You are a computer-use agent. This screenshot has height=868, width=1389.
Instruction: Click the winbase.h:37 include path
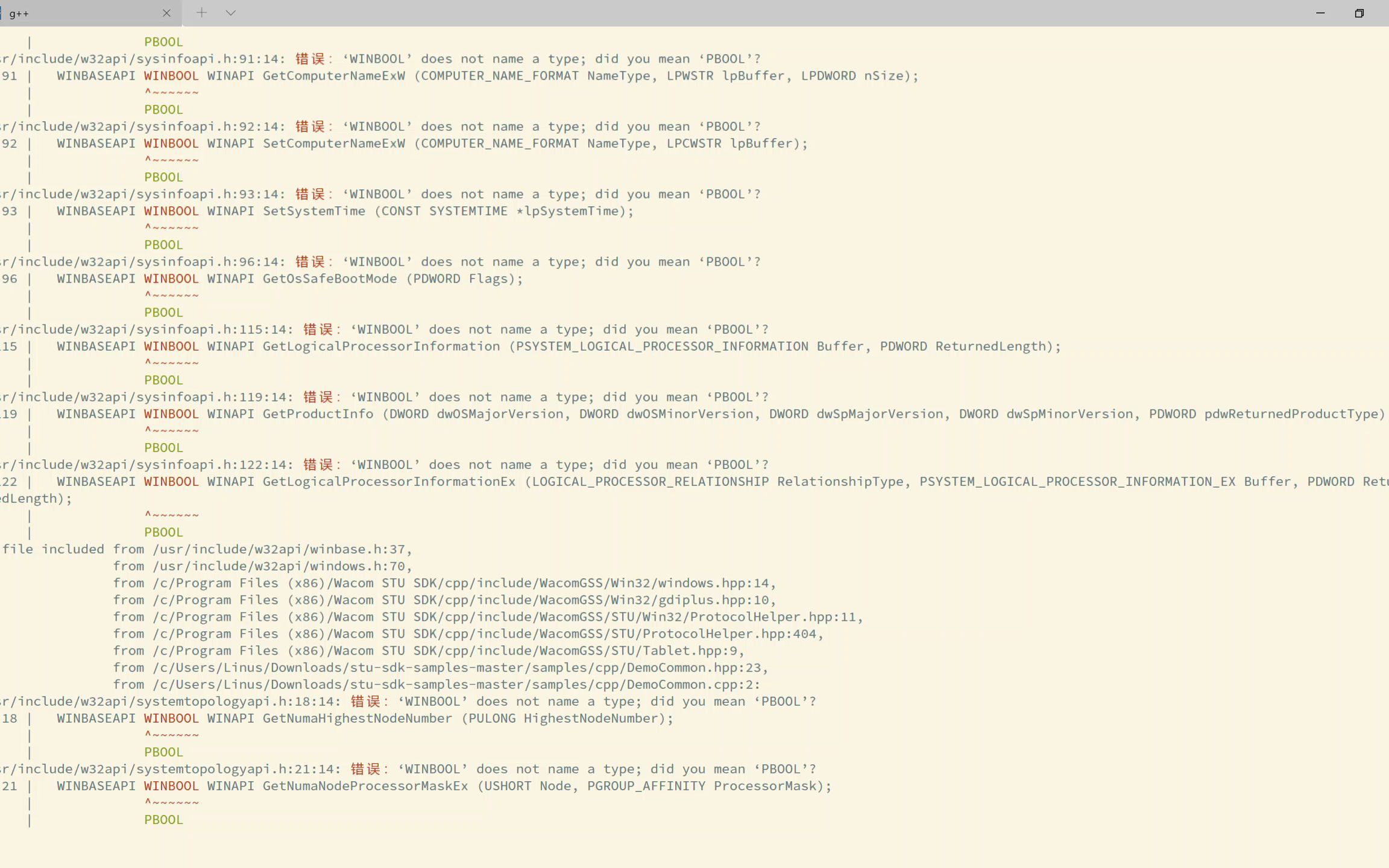pos(282,549)
